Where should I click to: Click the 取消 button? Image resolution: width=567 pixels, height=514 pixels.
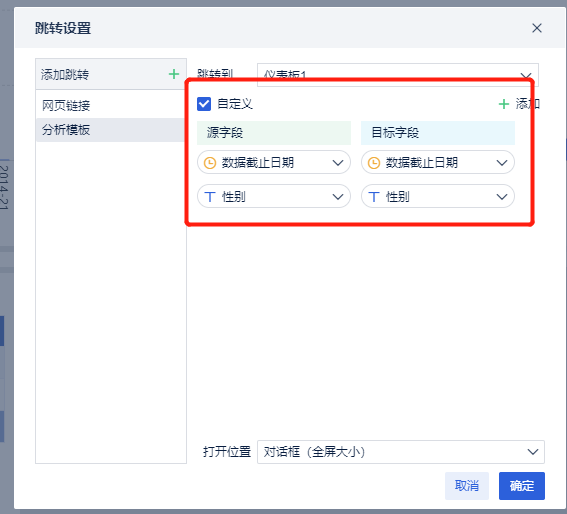coord(467,486)
